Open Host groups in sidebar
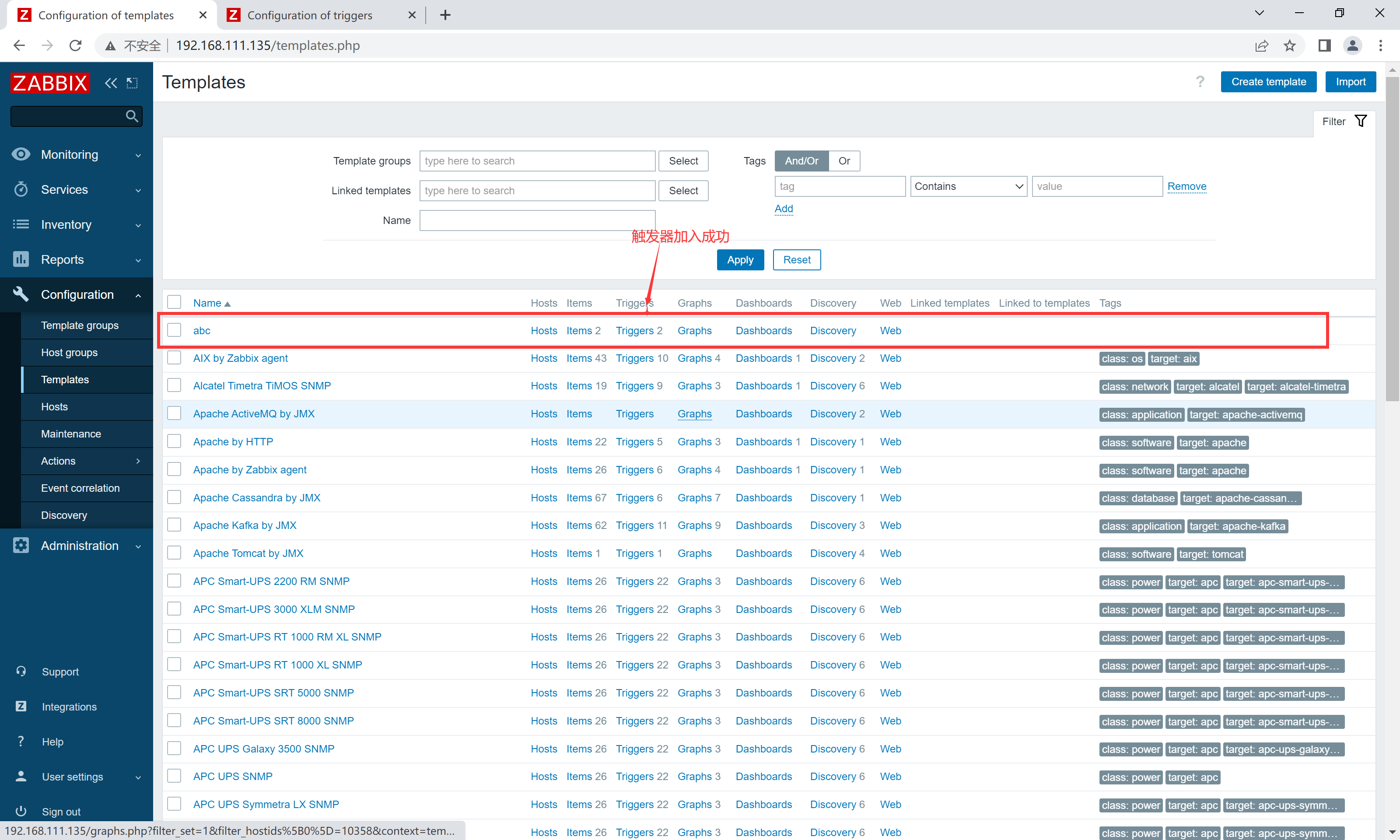Screen dimensions: 1400x840 [x=70, y=352]
